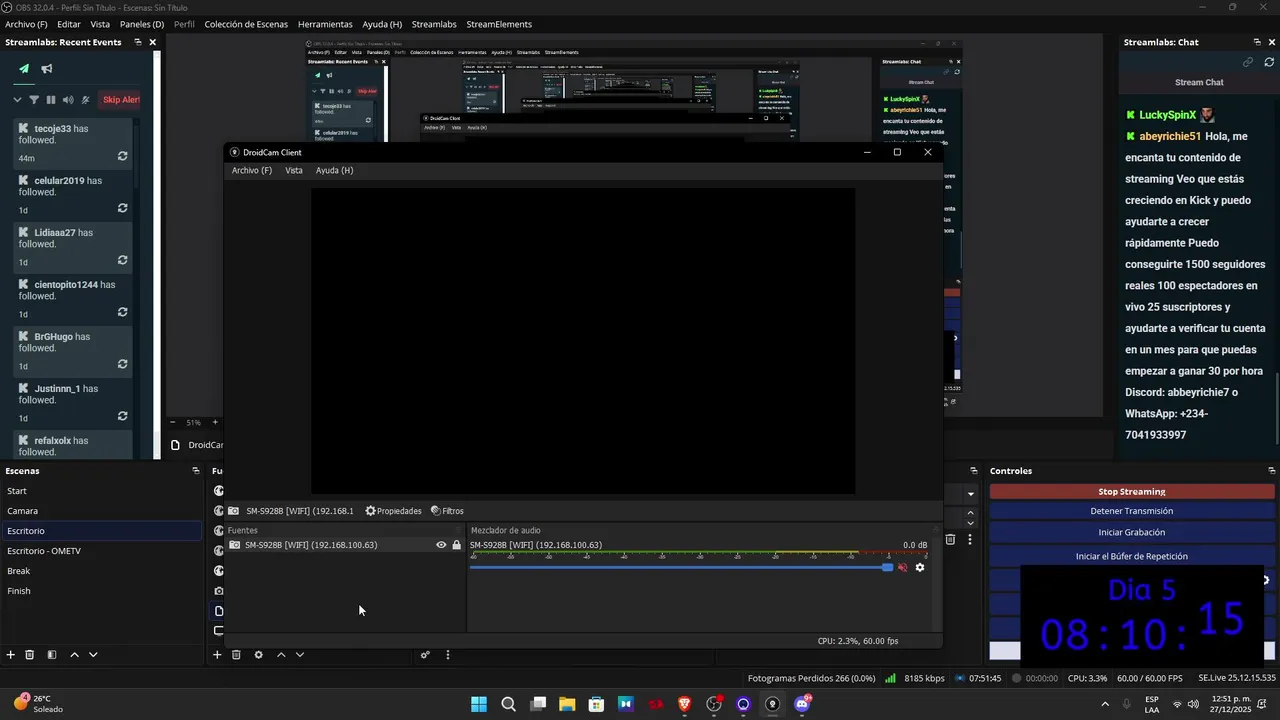Open the advanced audio properties gears icon

[425, 655]
